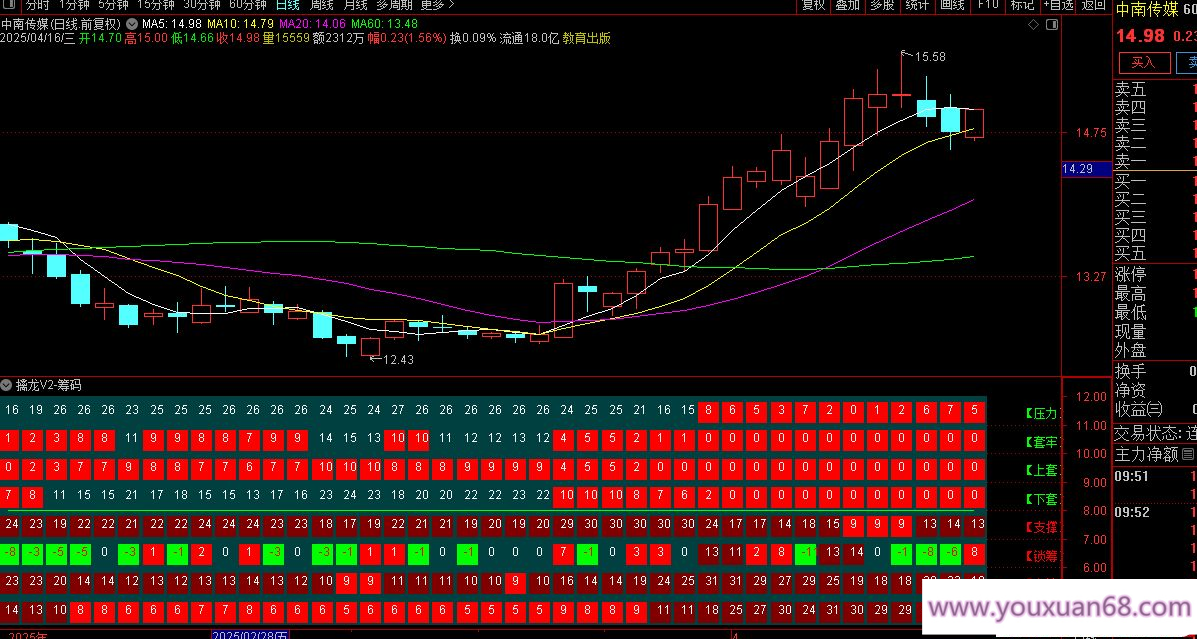This screenshot has width=1197, height=639.
Task: Toggle 复权 price adjustment
Action: 814,5
